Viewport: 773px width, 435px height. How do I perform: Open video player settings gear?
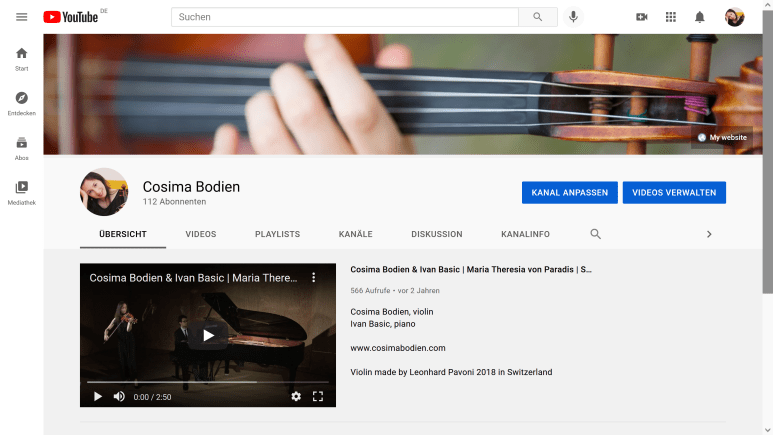(x=296, y=396)
